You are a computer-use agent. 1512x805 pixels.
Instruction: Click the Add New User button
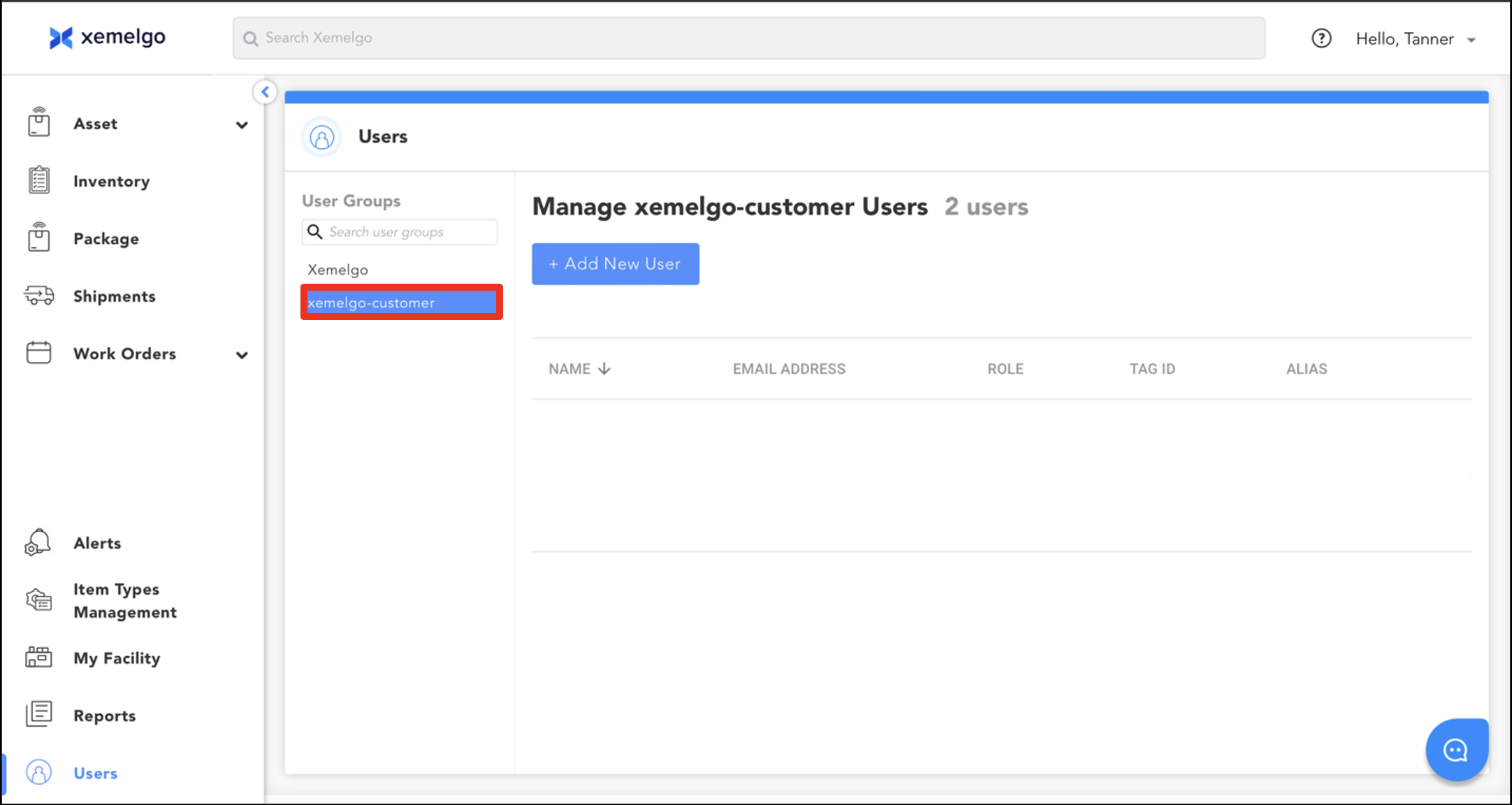click(x=615, y=264)
